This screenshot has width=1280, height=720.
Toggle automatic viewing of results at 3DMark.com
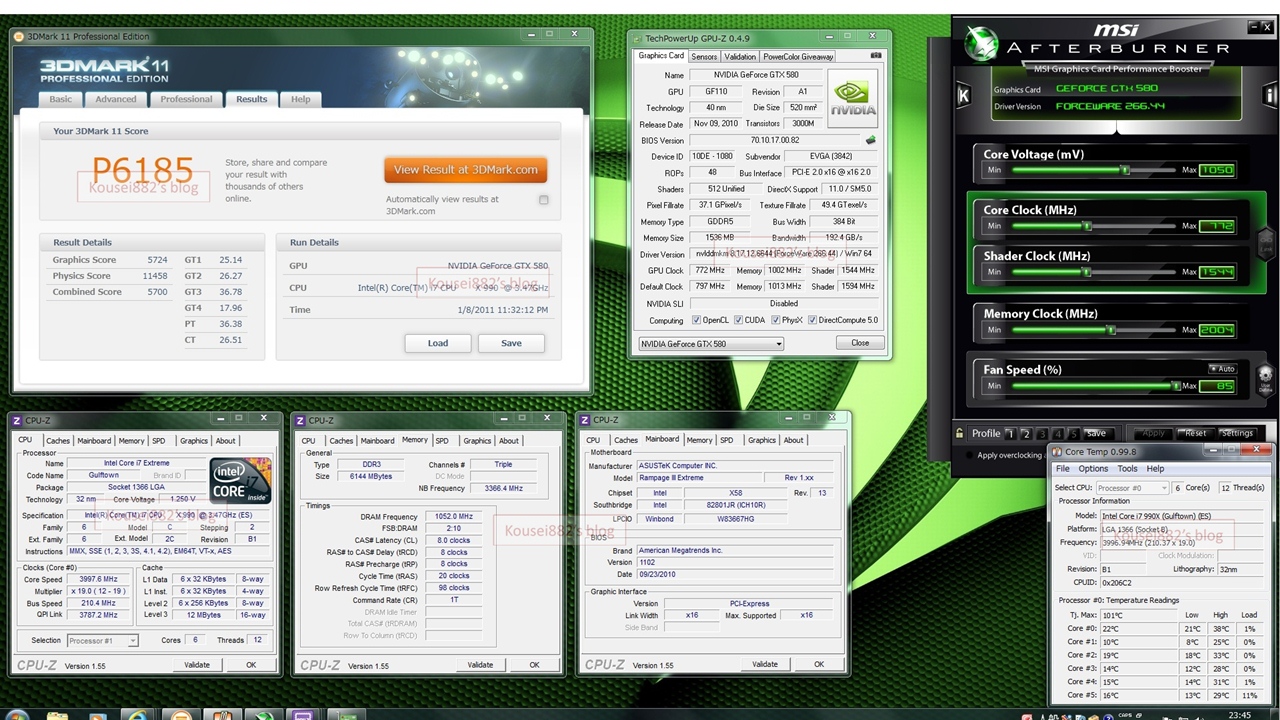point(544,200)
